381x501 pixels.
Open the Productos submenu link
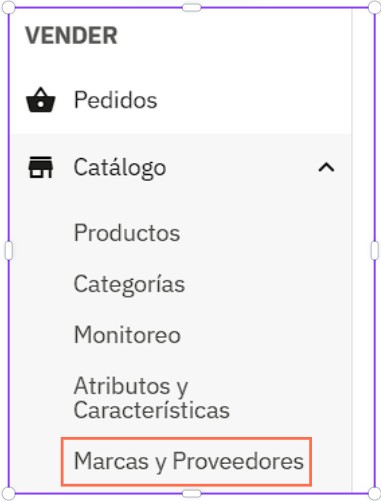point(127,233)
